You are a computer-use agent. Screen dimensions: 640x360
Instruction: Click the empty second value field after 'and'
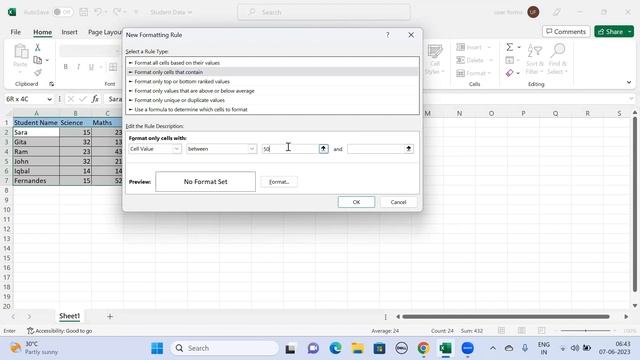pyautogui.click(x=375, y=149)
